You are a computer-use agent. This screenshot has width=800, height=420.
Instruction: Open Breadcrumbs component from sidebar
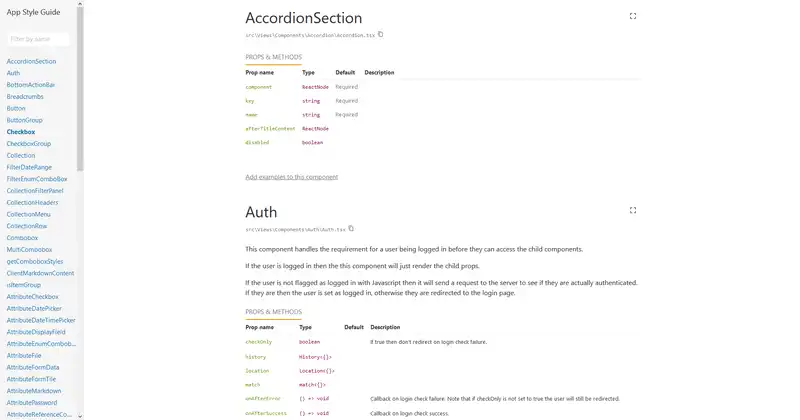point(25,96)
